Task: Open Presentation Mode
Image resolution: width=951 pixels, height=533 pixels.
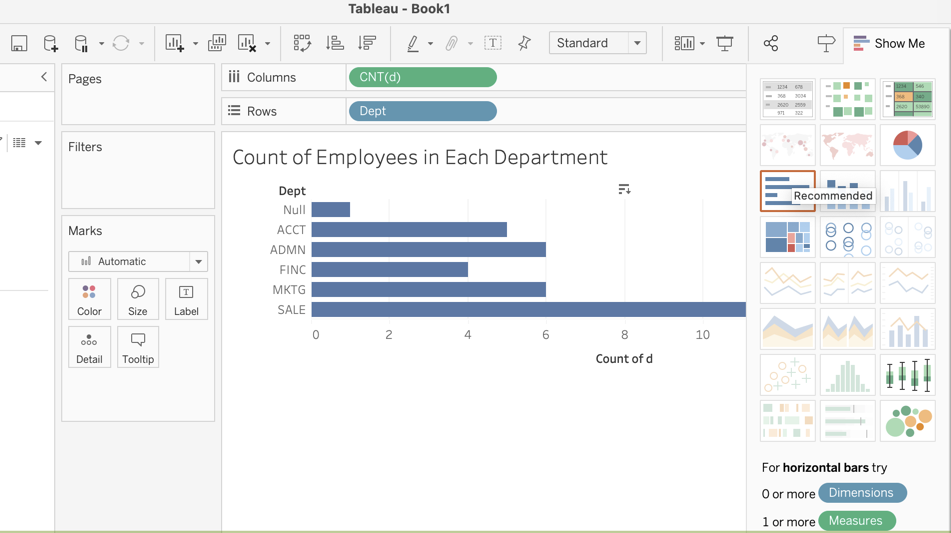Action: (x=725, y=43)
